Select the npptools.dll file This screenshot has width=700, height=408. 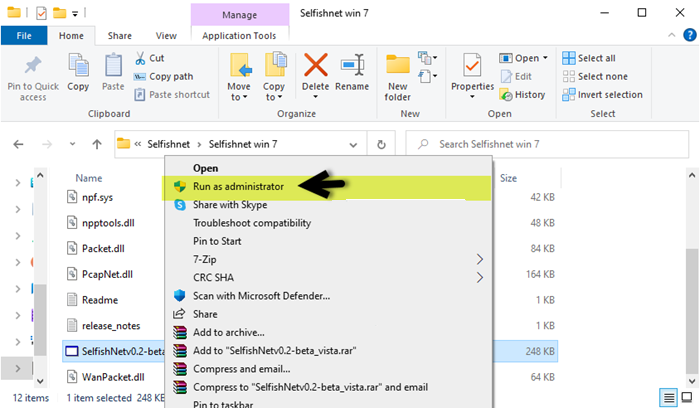tap(108, 223)
